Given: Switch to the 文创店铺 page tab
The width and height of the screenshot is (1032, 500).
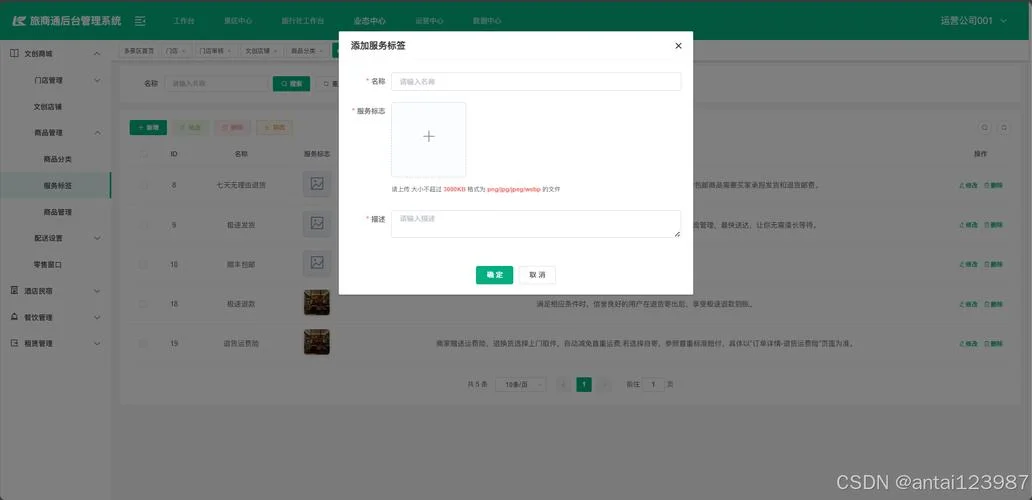Looking at the screenshot, I should click(261, 51).
